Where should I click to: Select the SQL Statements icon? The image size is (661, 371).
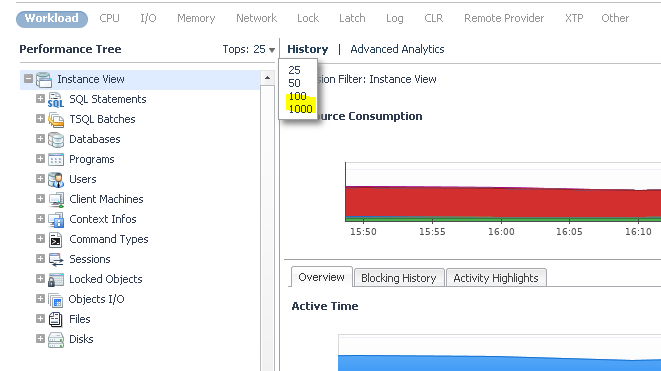click(x=56, y=99)
